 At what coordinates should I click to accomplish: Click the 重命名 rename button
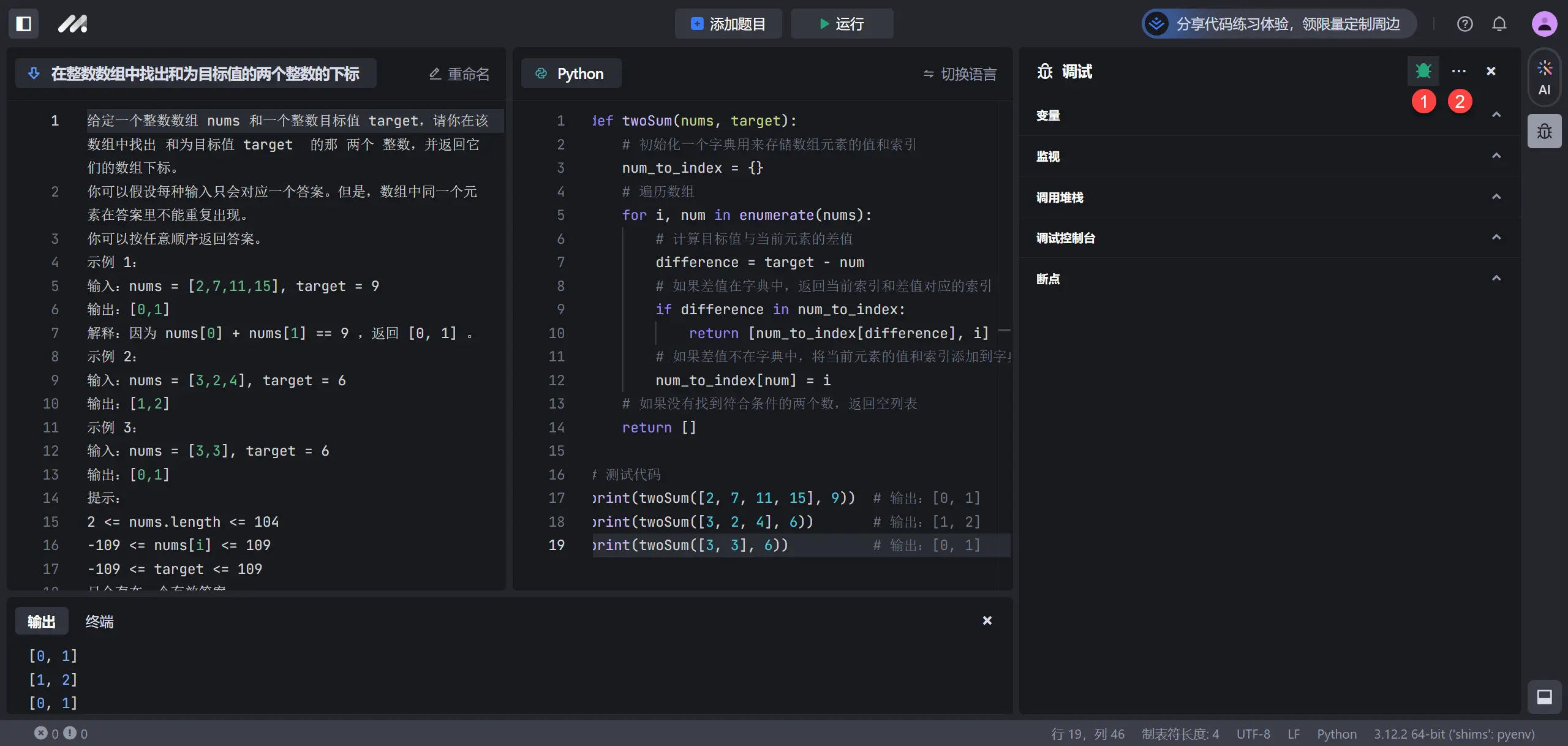(459, 73)
